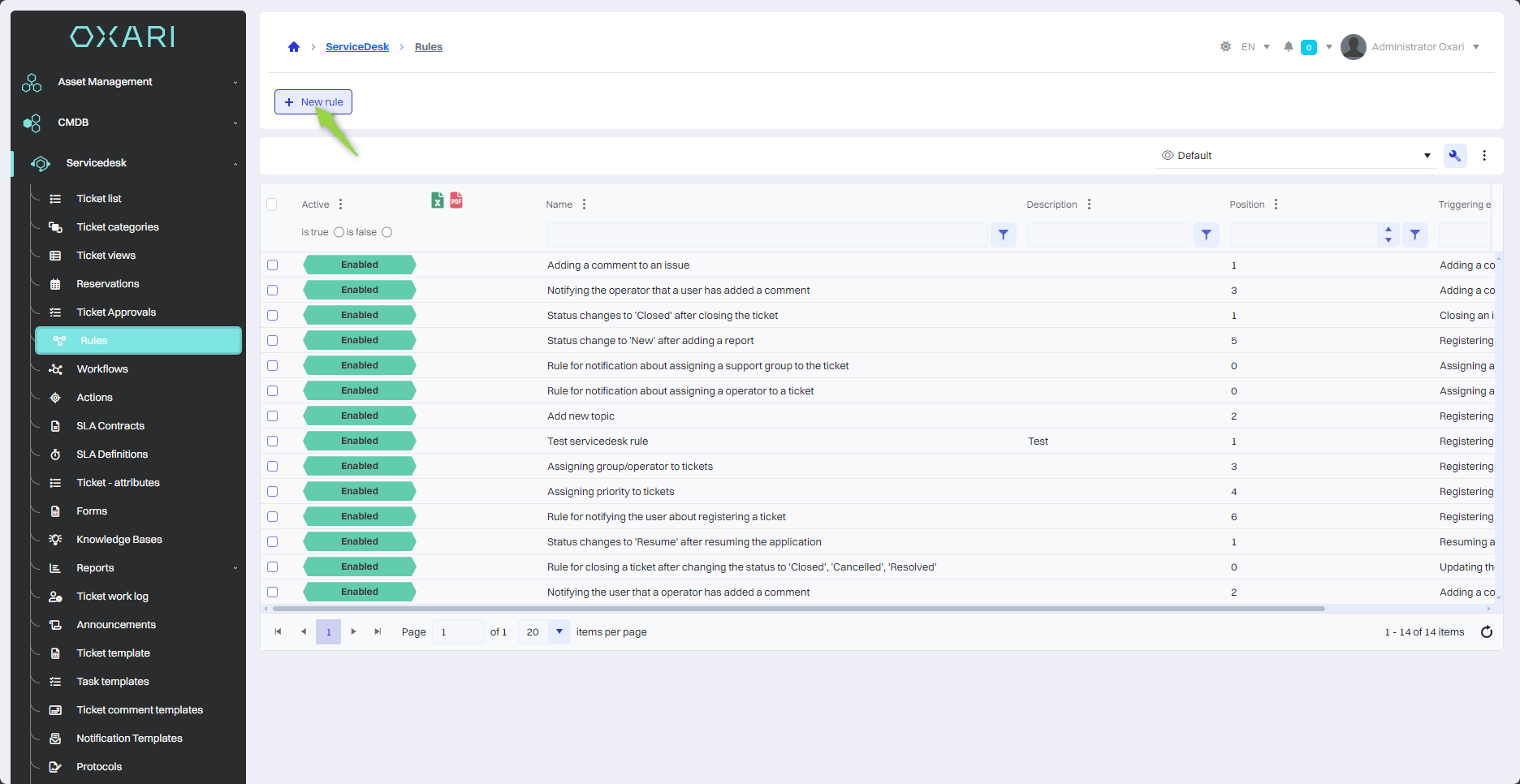Click the wrench view settings icon
The width and height of the screenshot is (1520, 784).
point(1454,156)
